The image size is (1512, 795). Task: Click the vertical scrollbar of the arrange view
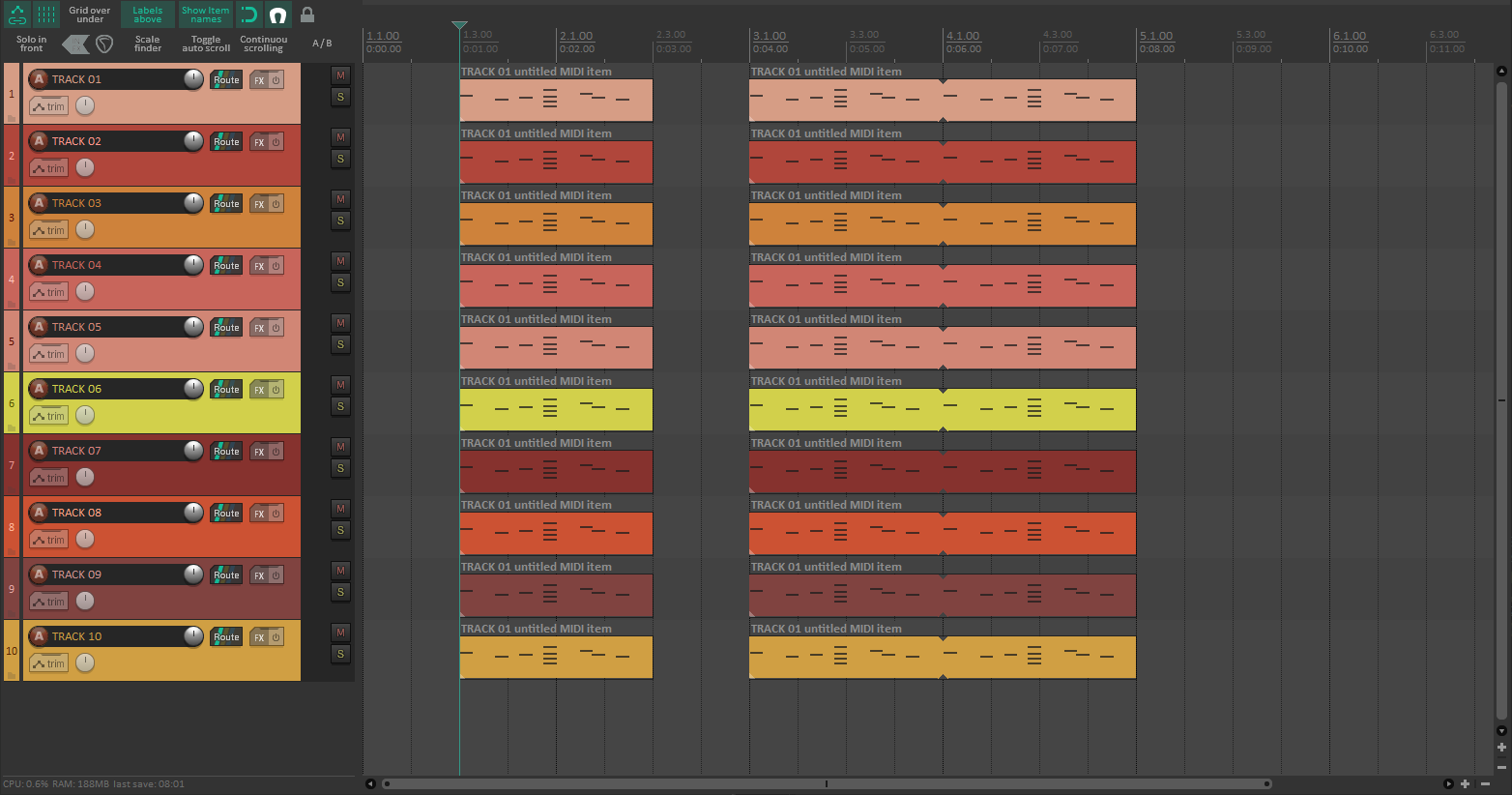pos(1501,399)
